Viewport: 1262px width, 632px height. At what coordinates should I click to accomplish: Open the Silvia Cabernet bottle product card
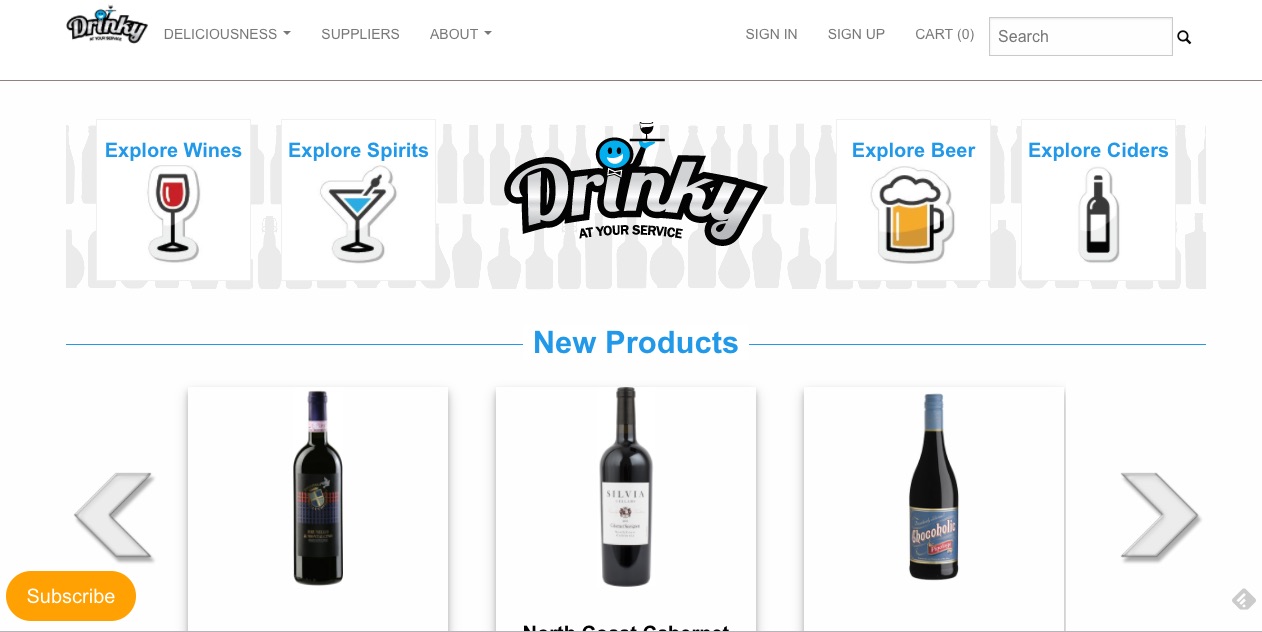pos(626,510)
